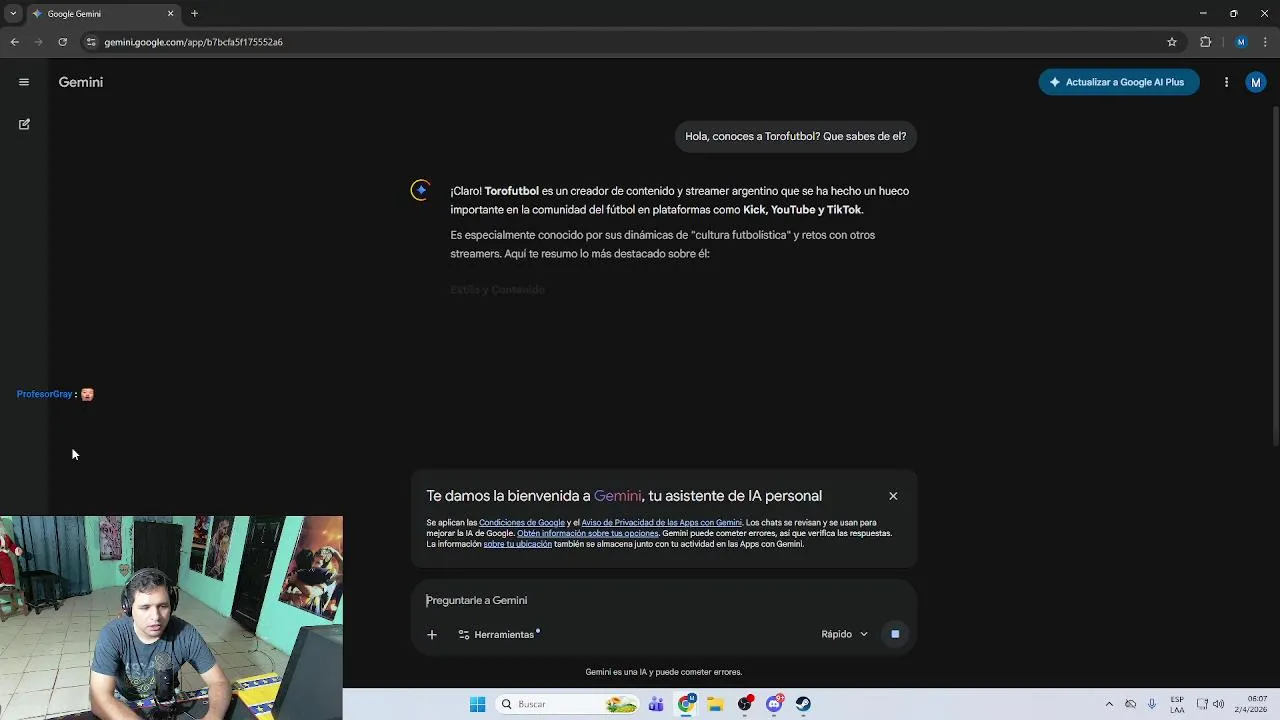Open the sobre tu ubicación link
This screenshot has height=720, width=1280.
517,544
